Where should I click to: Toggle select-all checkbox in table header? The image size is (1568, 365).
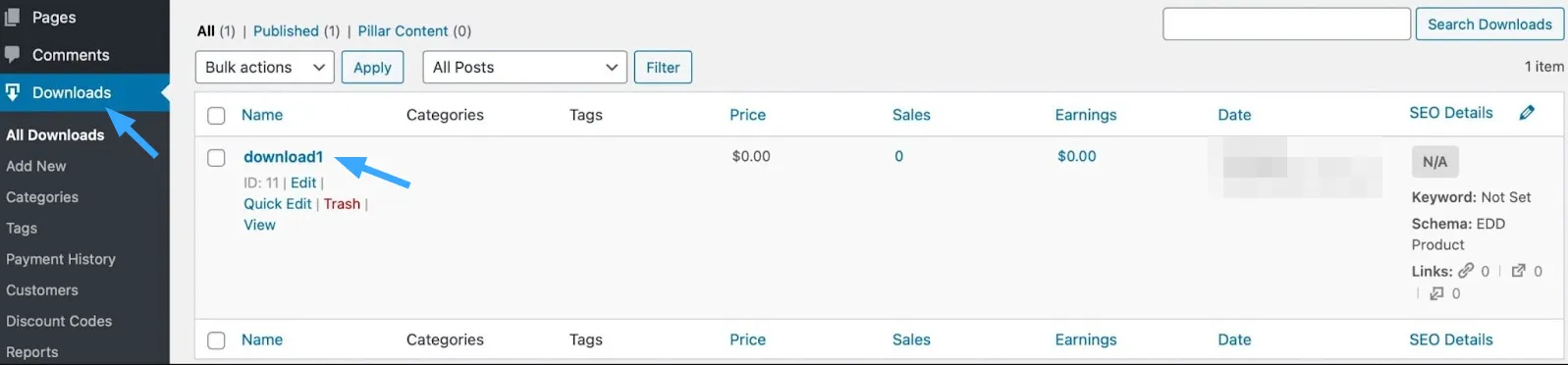(216, 116)
